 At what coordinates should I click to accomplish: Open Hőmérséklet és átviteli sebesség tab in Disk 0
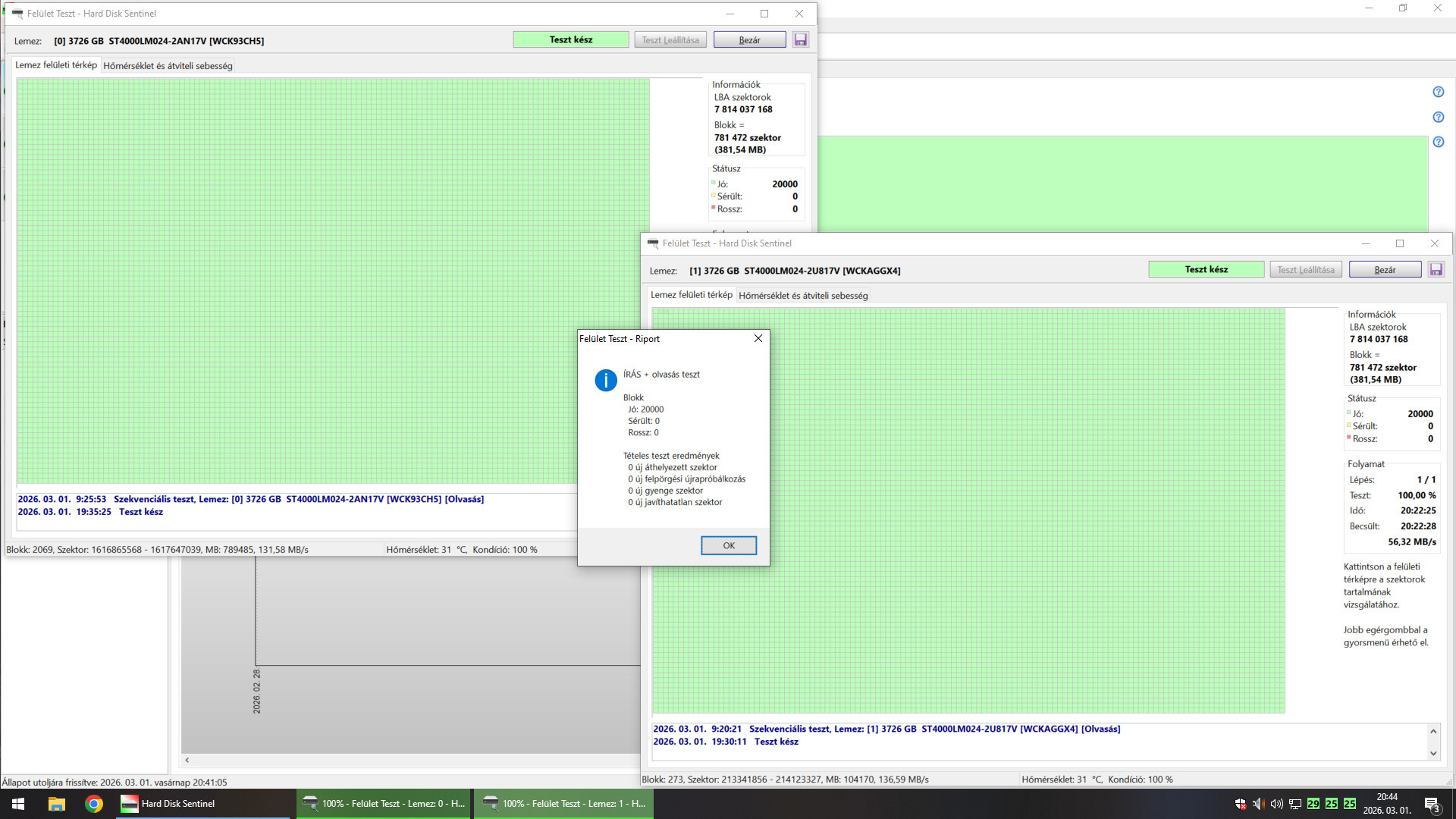coord(168,66)
